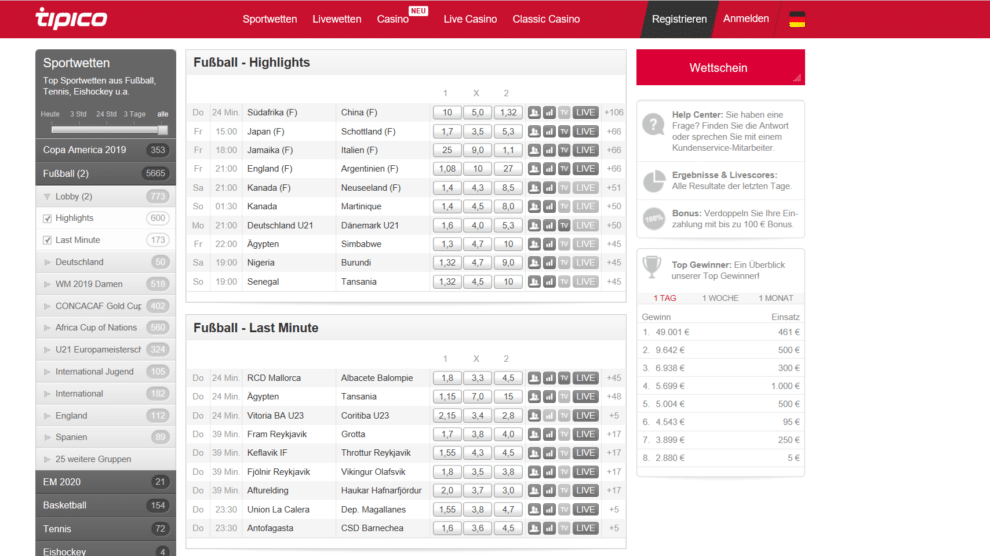Click the Registrieren button
This screenshot has height=556, width=990.
click(x=679, y=19)
